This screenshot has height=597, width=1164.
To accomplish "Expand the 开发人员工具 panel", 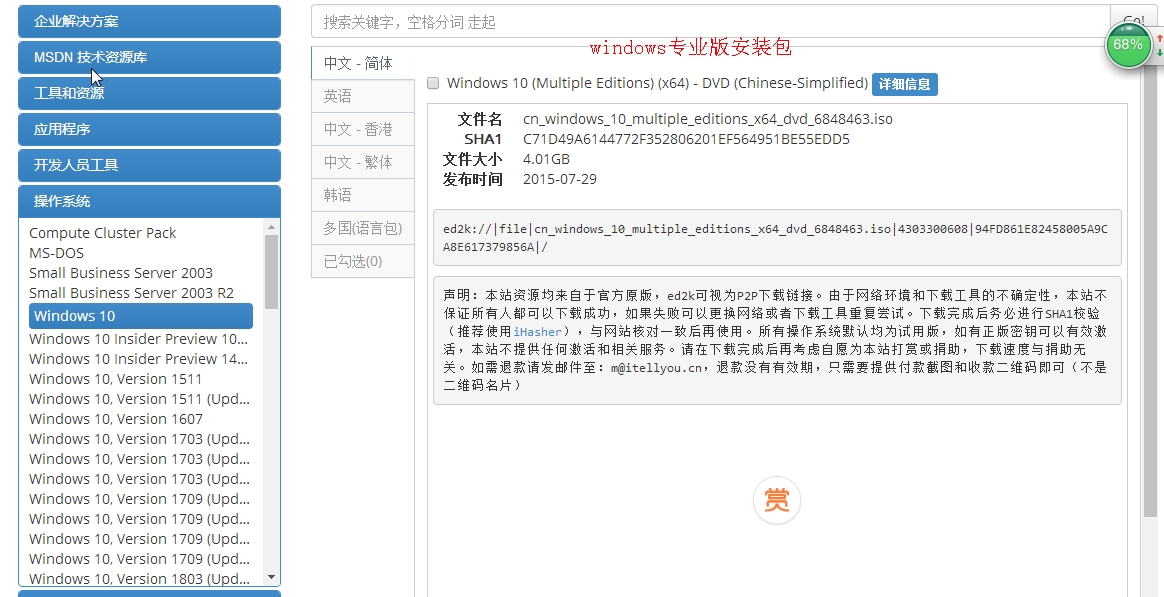I will (149, 165).
